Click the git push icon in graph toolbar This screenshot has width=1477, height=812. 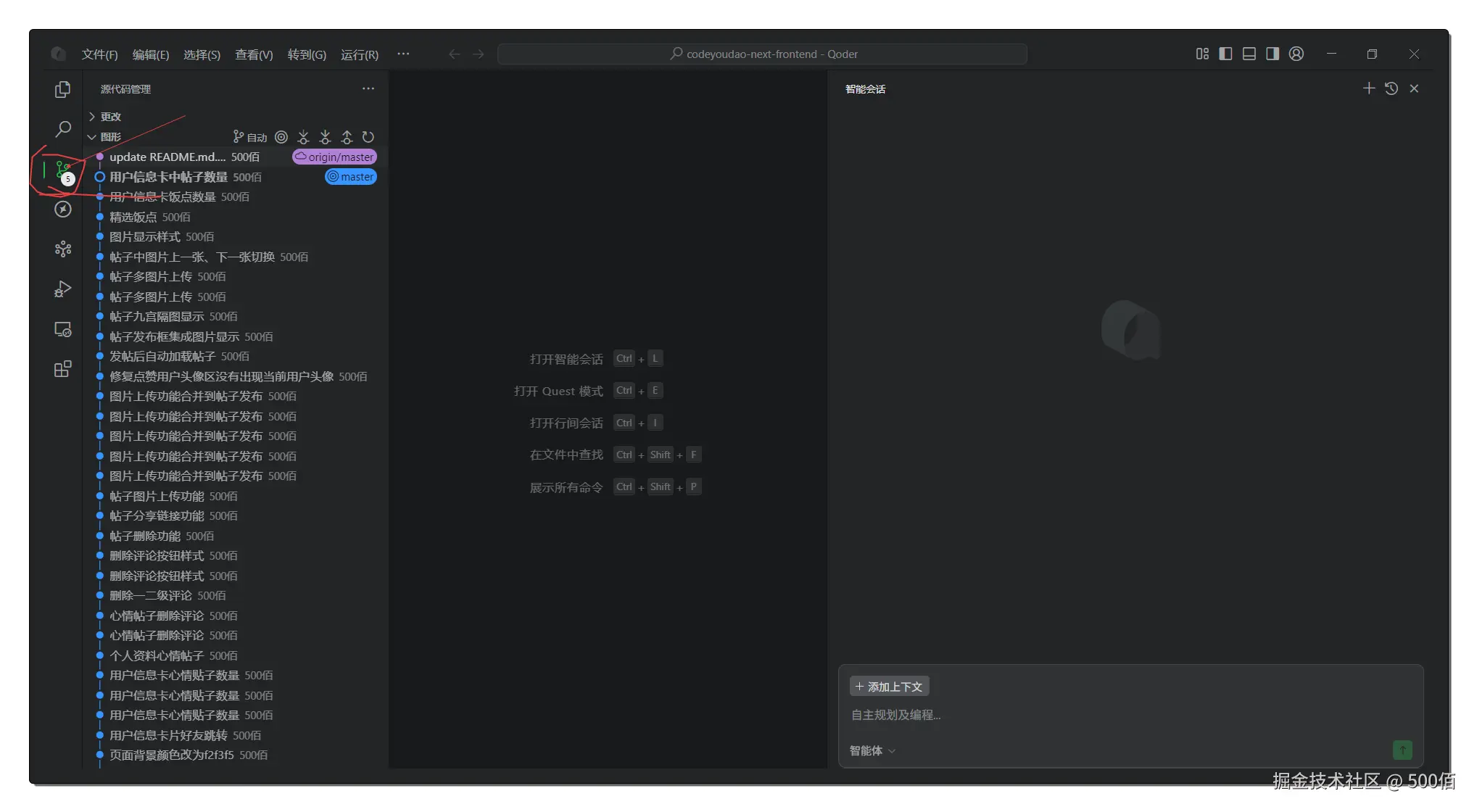coord(347,137)
